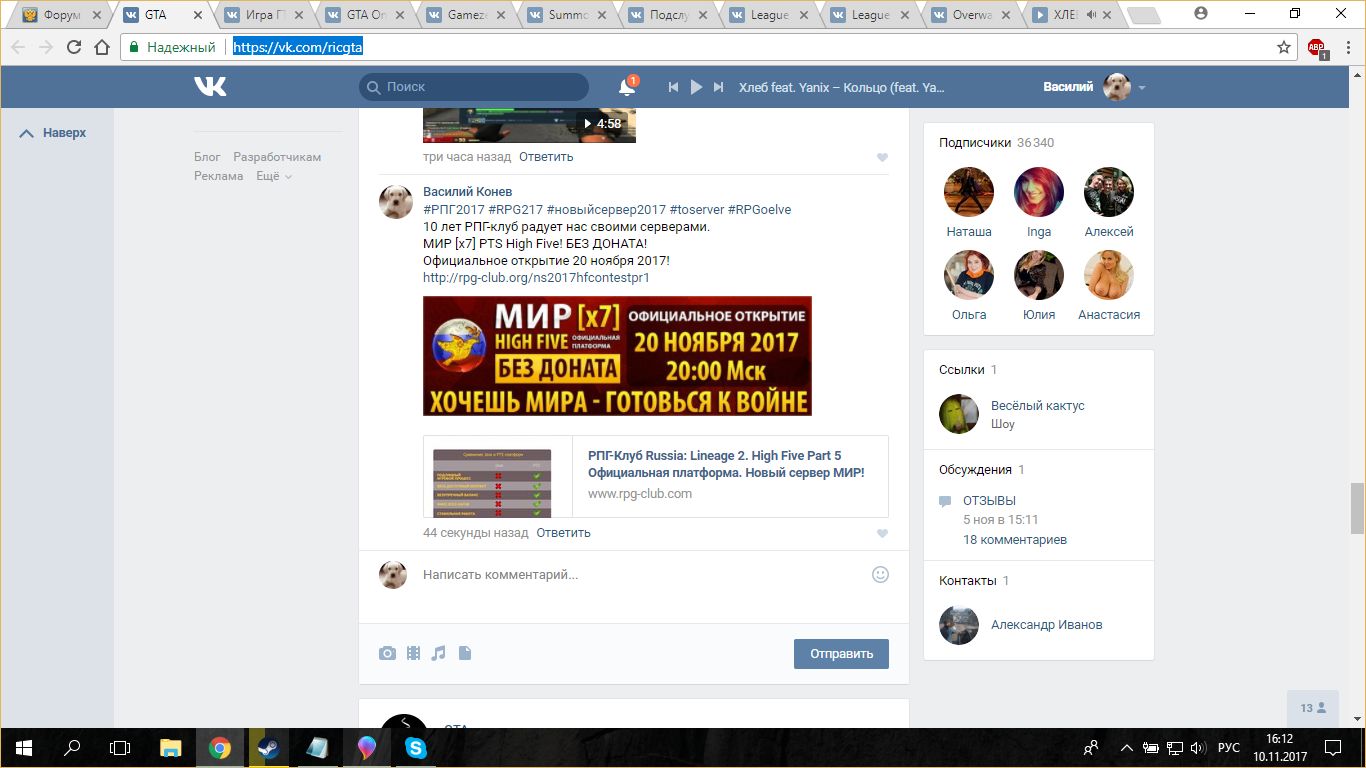Open Василий Конев comment author link
Viewport: 1366px width, 768px height.
coord(467,191)
